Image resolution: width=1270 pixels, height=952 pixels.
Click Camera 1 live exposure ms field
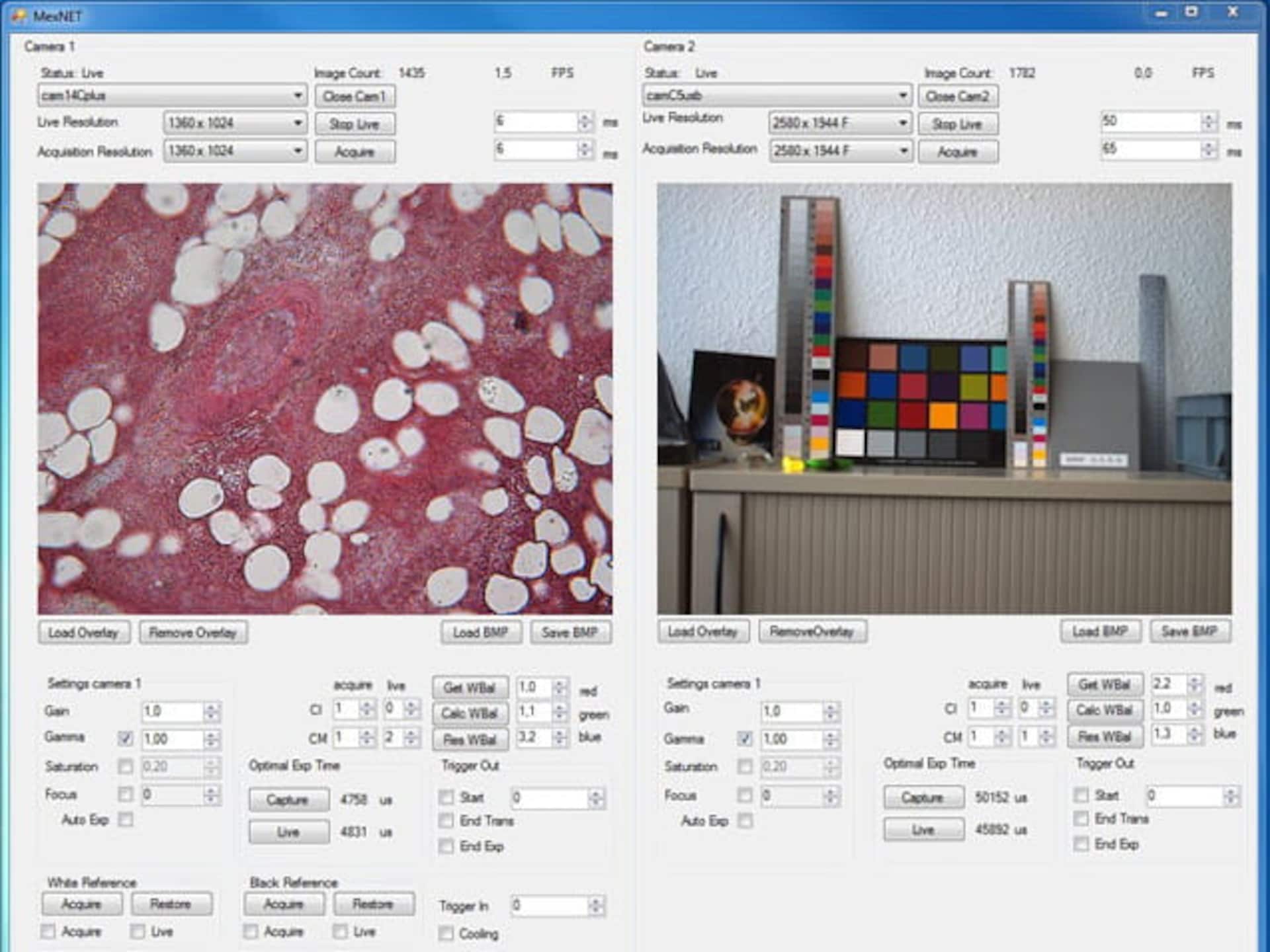coord(536,122)
